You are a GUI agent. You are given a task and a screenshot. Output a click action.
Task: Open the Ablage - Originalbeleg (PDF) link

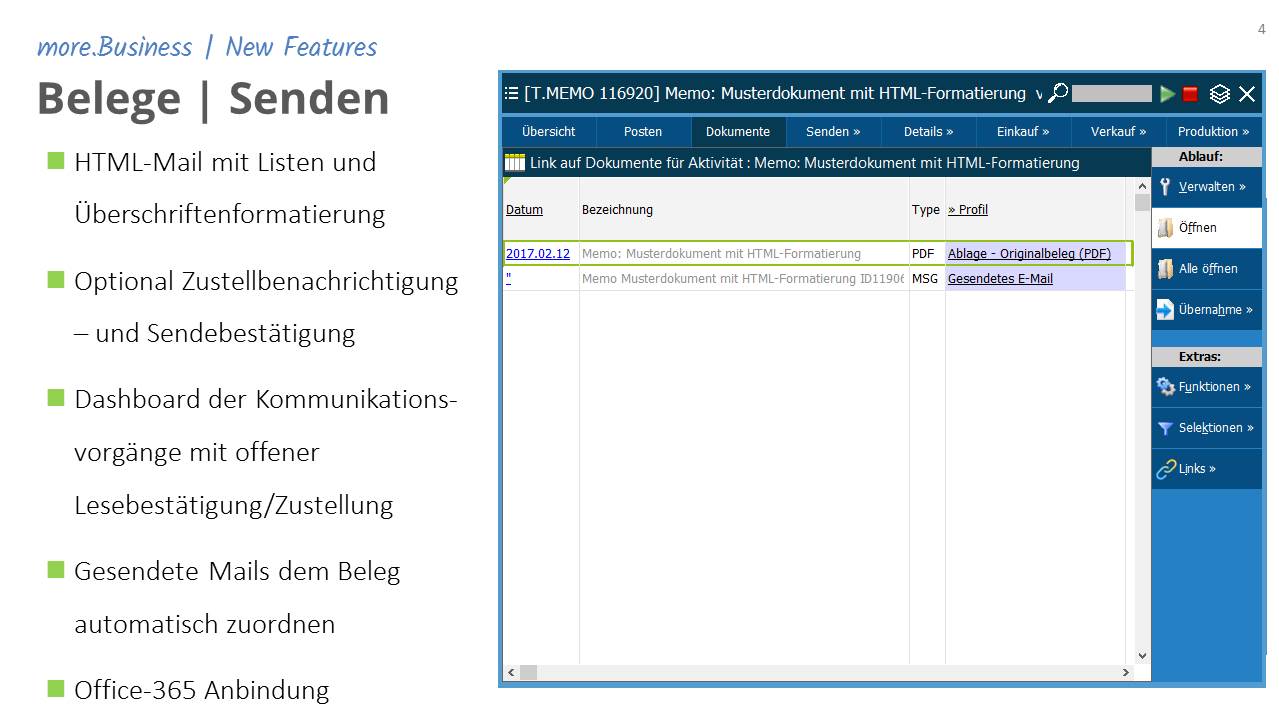click(x=1029, y=254)
